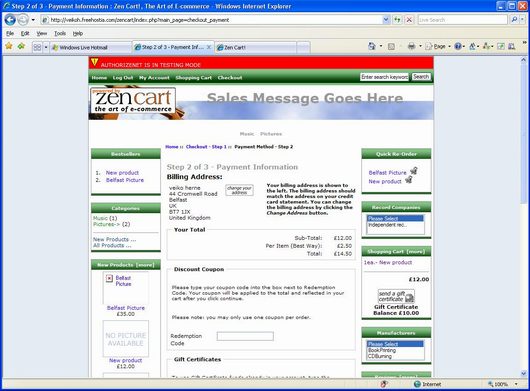
Task: Click the site search keywords field
Action: click(384, 77)
